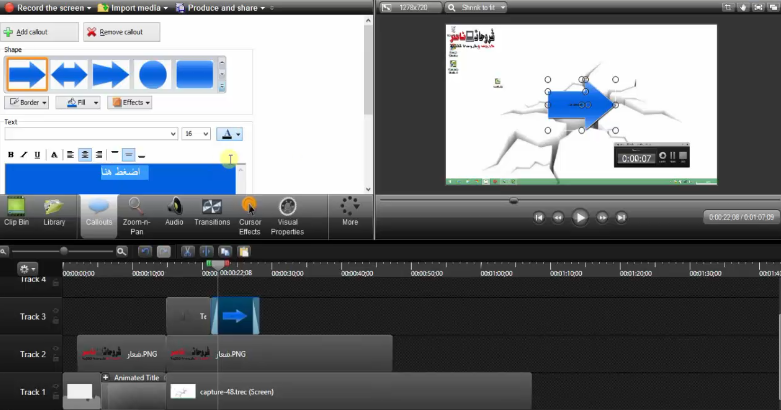This screenshot has width=781, height=410.
Task: Open the font size 16 dropdown
Action: point(196,134)
